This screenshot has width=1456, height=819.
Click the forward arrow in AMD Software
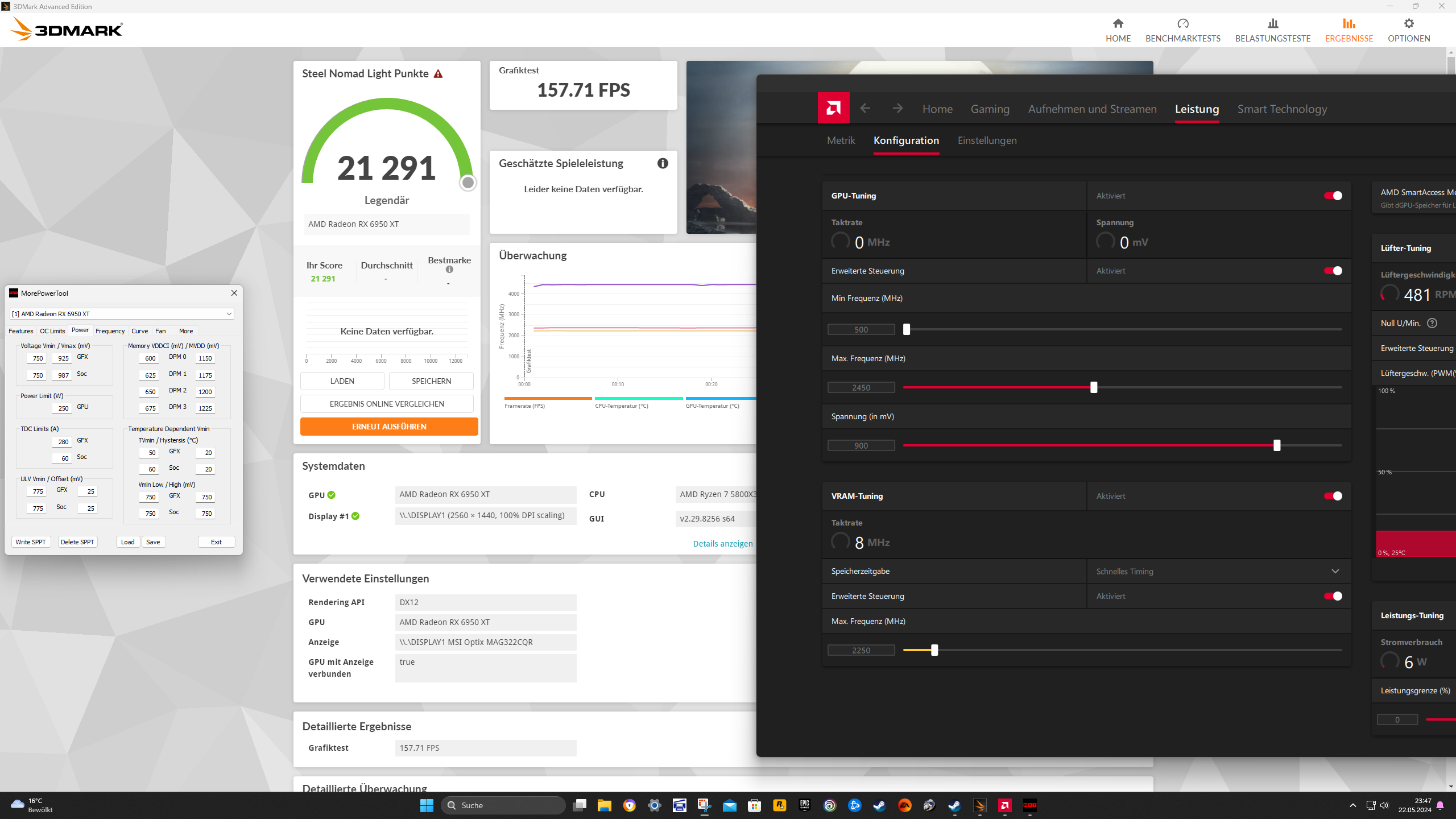897,108
